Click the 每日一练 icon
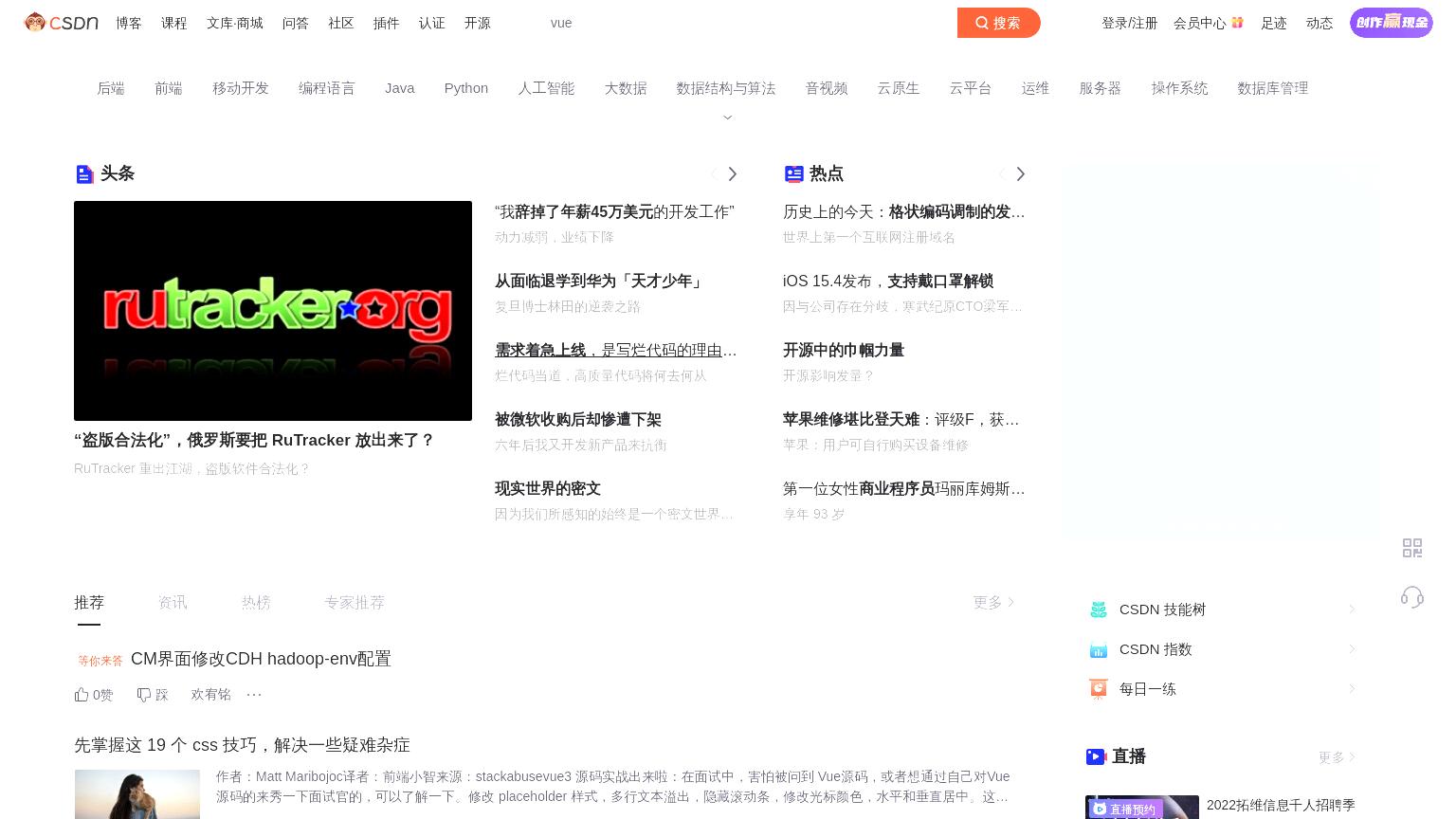This screenshot has width=1456, height=819. pyautogui.click(x=1099, y=689)
